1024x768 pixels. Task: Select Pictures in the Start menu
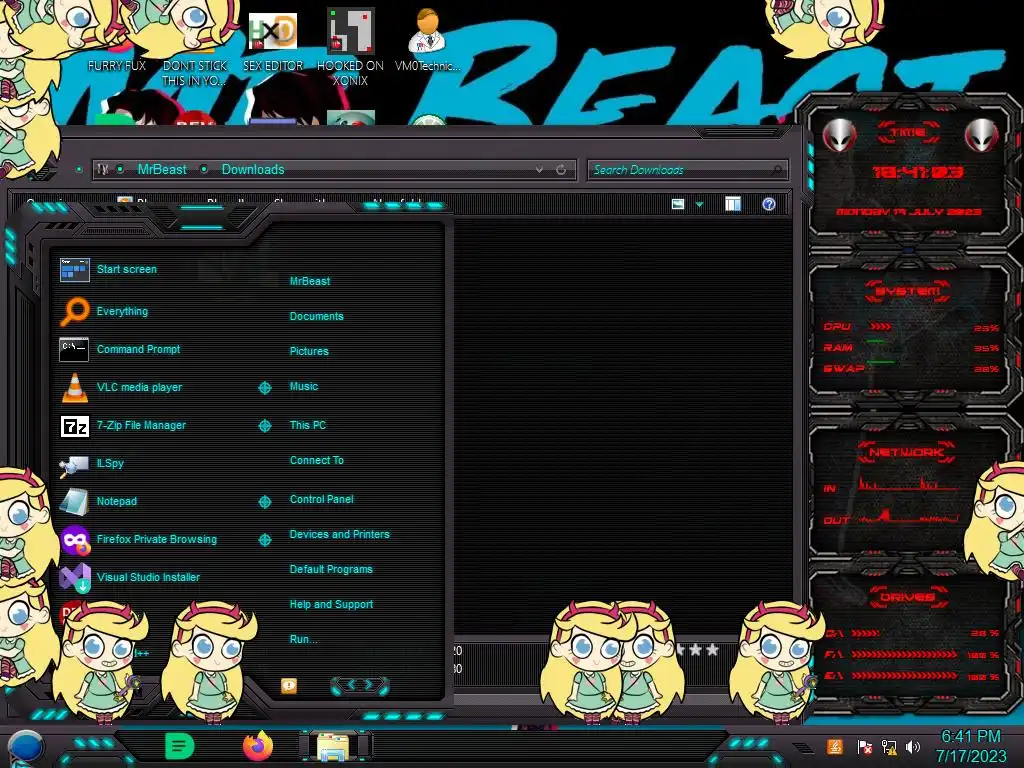click(x=309, y=351)
